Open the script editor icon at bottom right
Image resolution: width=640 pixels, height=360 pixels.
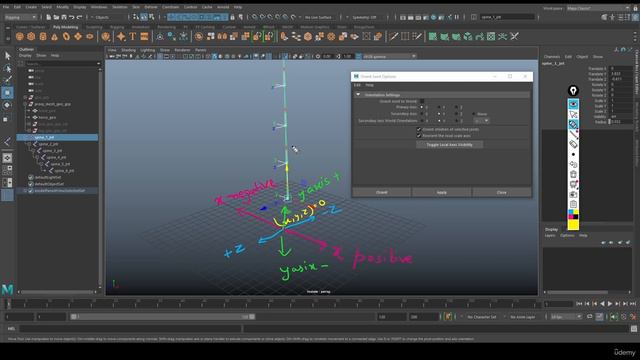click(633, 329)
